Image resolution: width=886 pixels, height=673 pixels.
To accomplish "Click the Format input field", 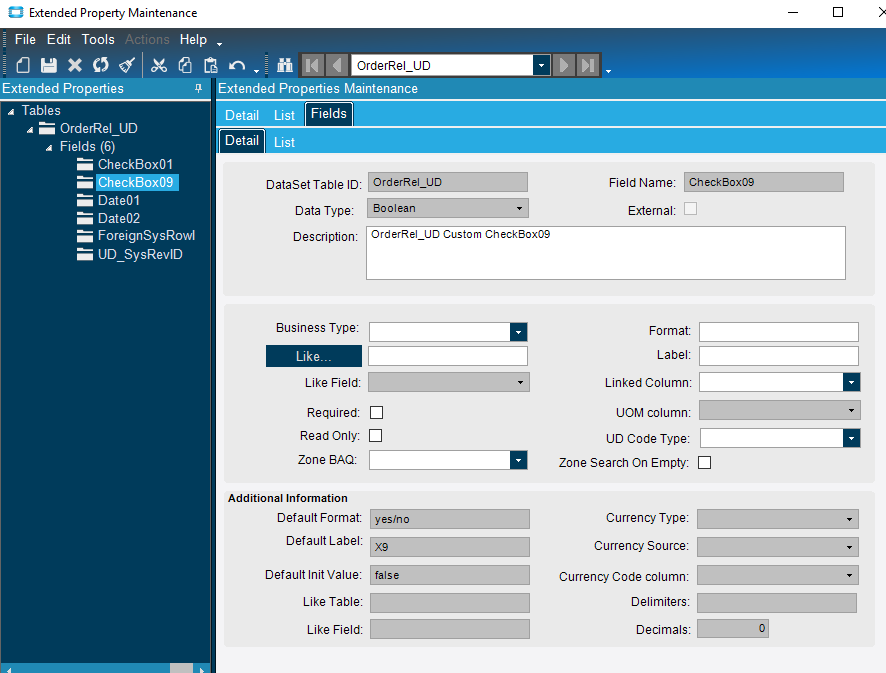I will point(779,332).
